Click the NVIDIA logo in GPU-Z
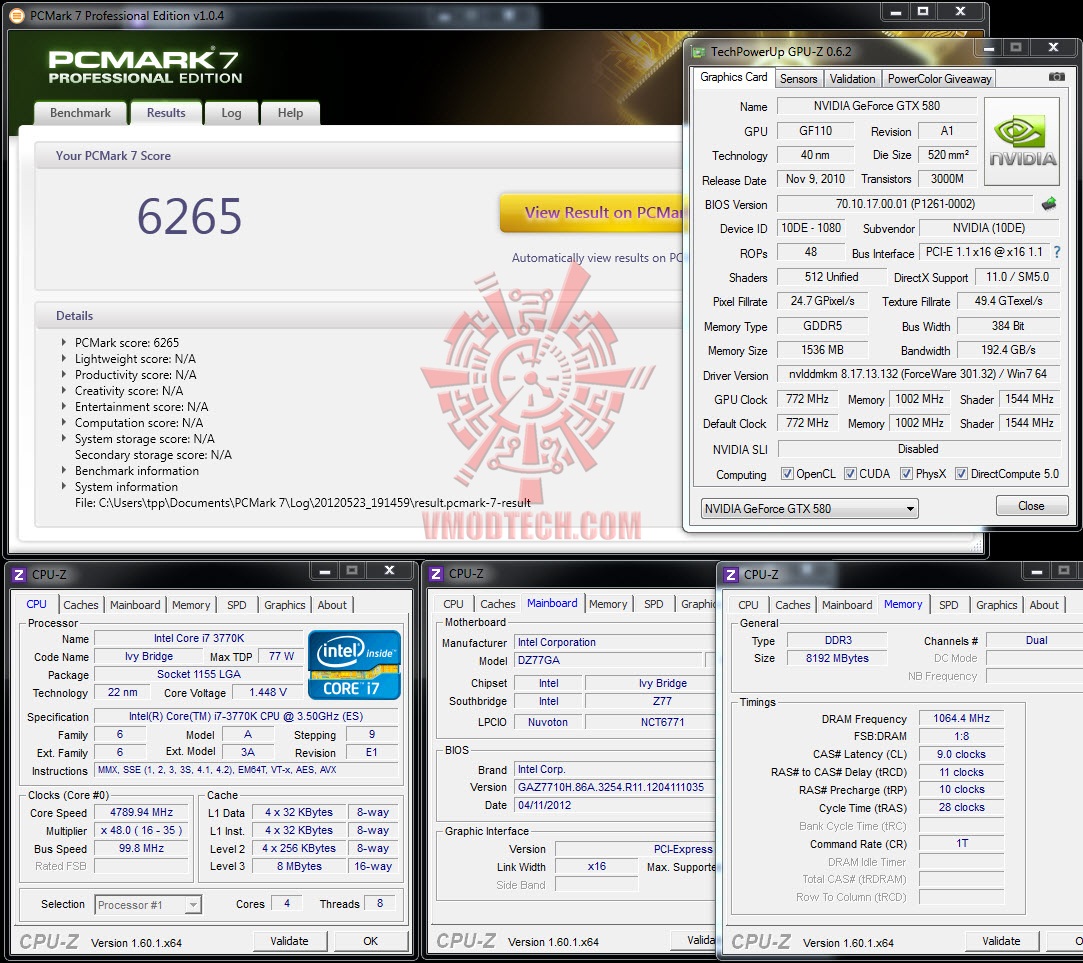 (1022, 142)
